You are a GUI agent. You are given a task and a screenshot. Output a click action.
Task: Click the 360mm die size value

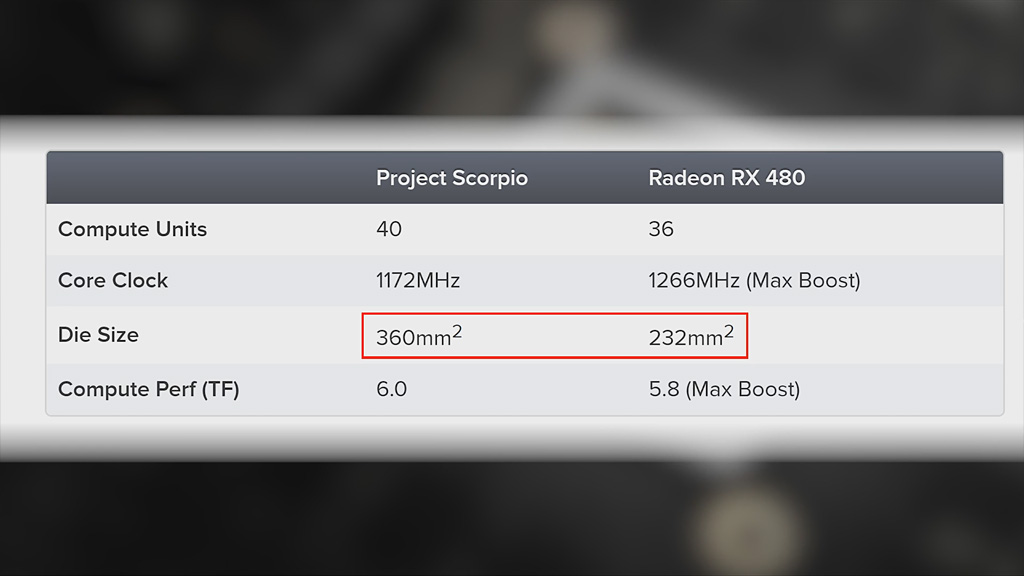pyautogui.click(x=413, y=338)
